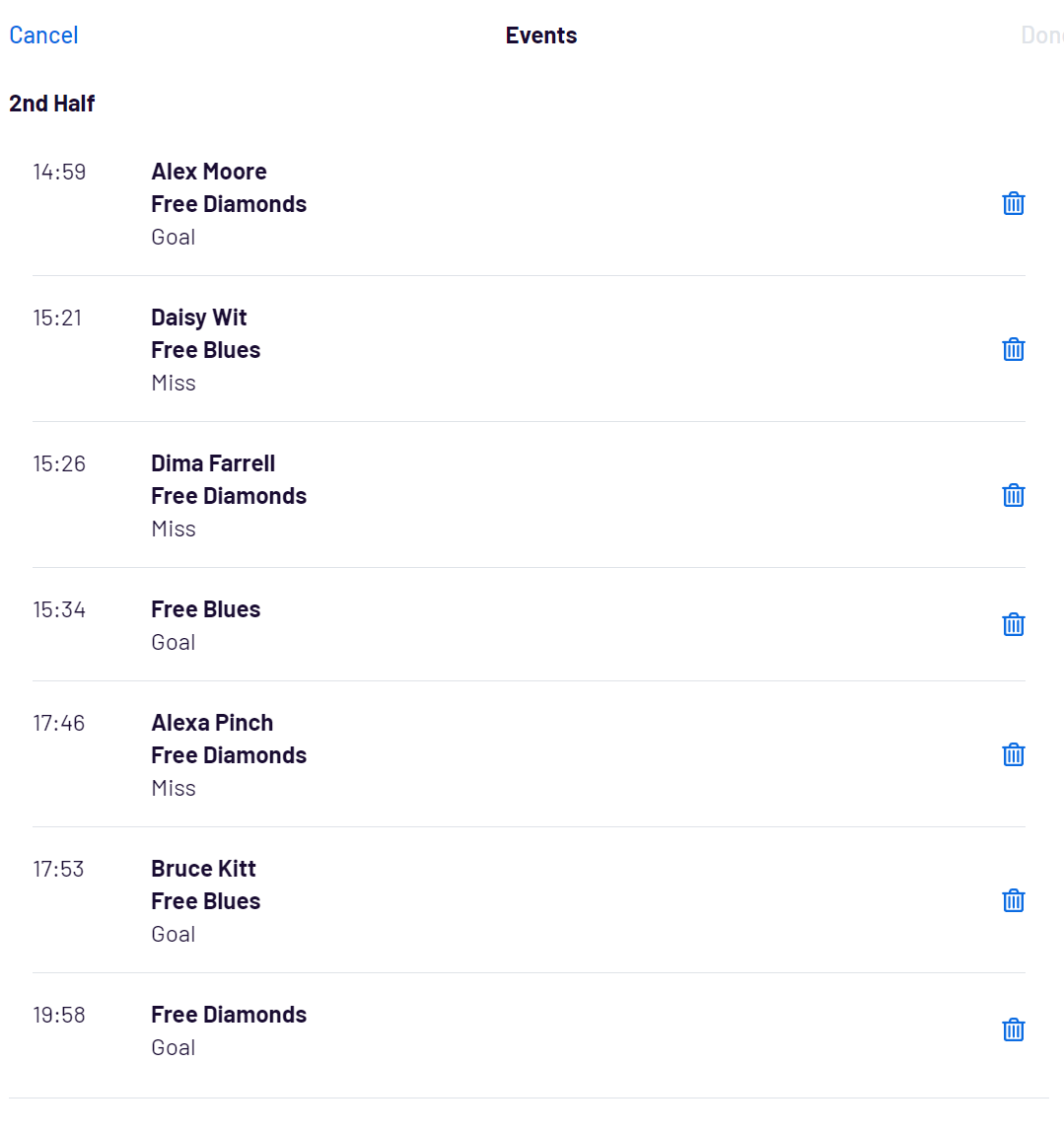
Task: Delete the 17:46 Alexa Pinch miss event
Action: click(x=1013, y=755)
